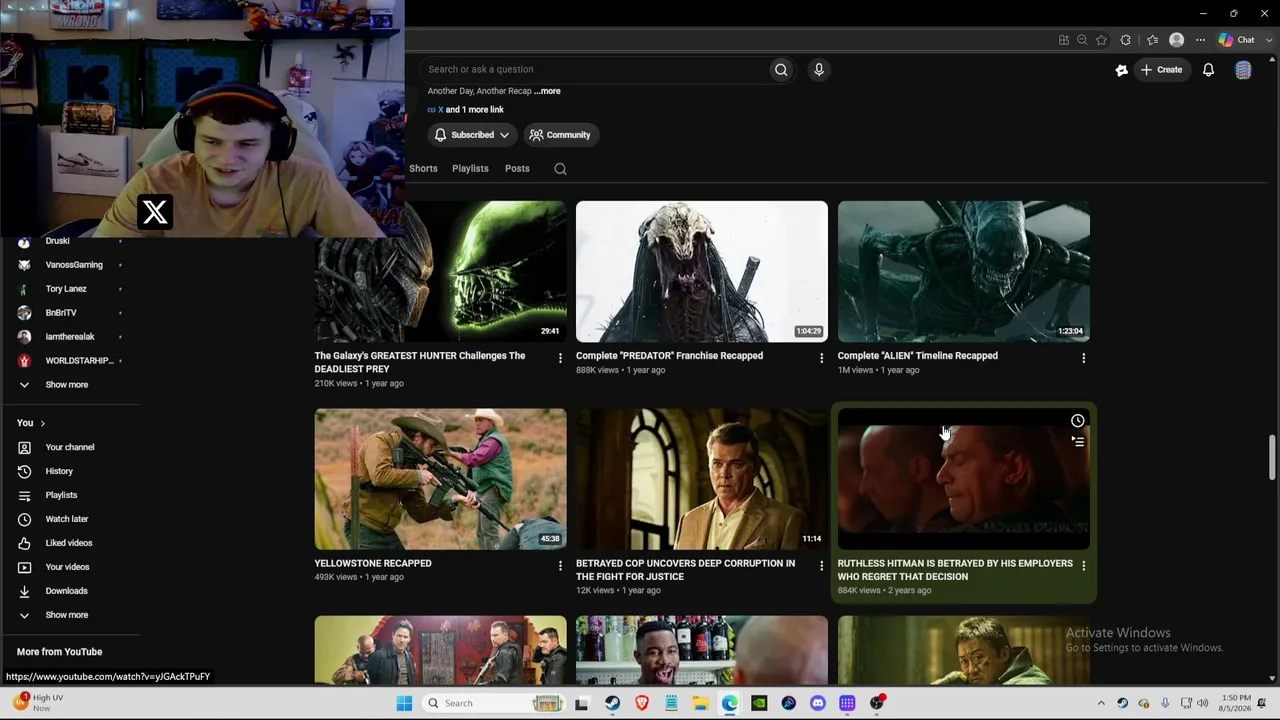Click the page vertical scrollbar thumb
The width and height of the screenshot is (1280, 720).
tap(1272, 457)
